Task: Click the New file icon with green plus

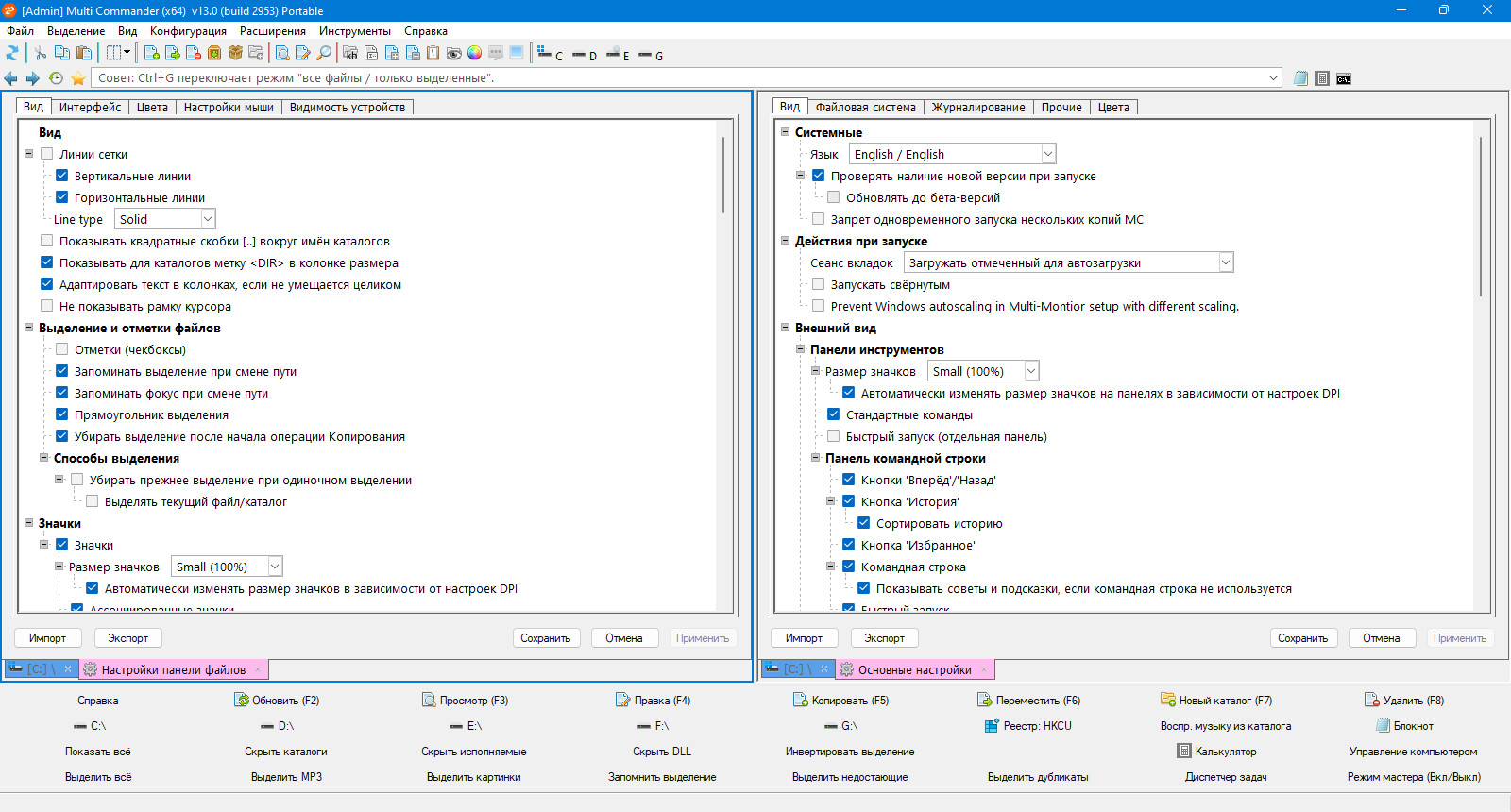Action: click(x=151, y=53)
